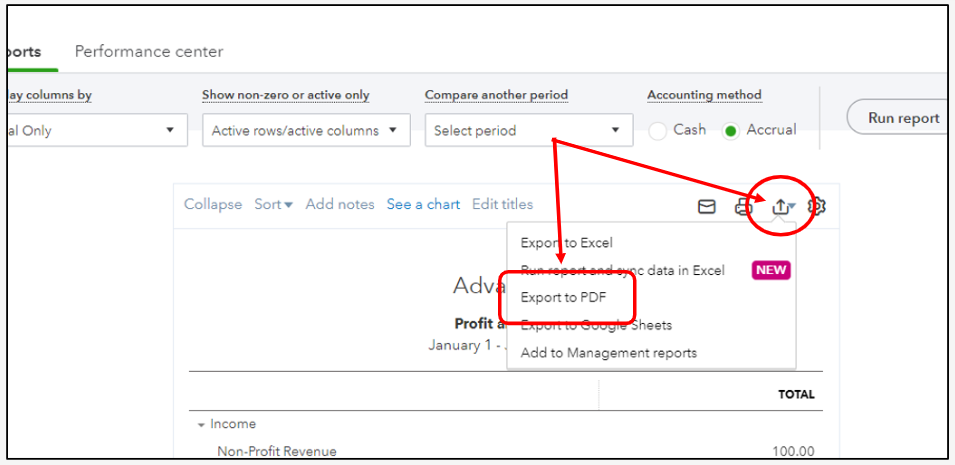This screenshot has height=465, width=955.
Task: Choose Add to Management reports
Action: (608, 353)
